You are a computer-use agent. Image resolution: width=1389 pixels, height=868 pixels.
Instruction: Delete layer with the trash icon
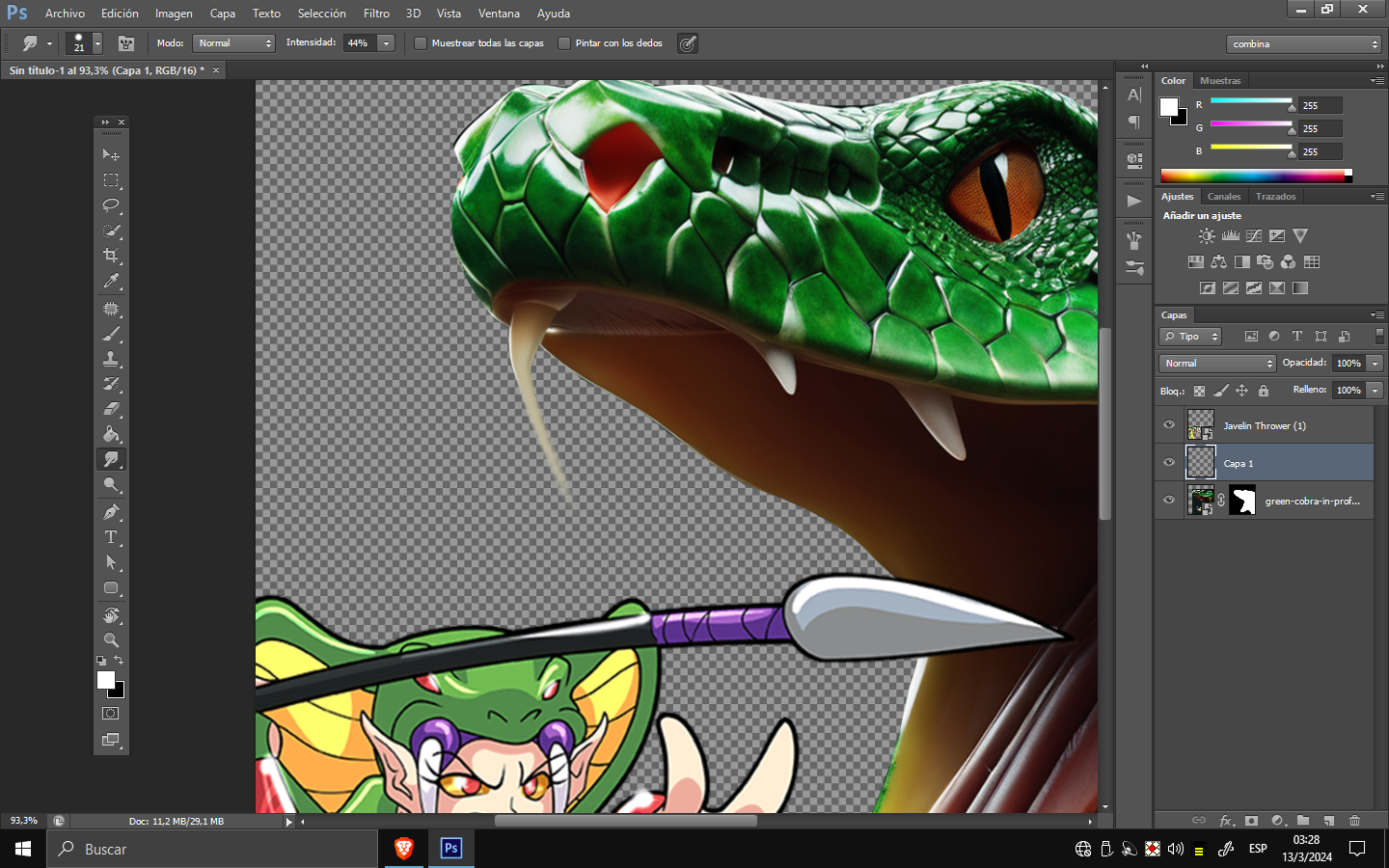pyautogui.click(x=1354, y=821)
